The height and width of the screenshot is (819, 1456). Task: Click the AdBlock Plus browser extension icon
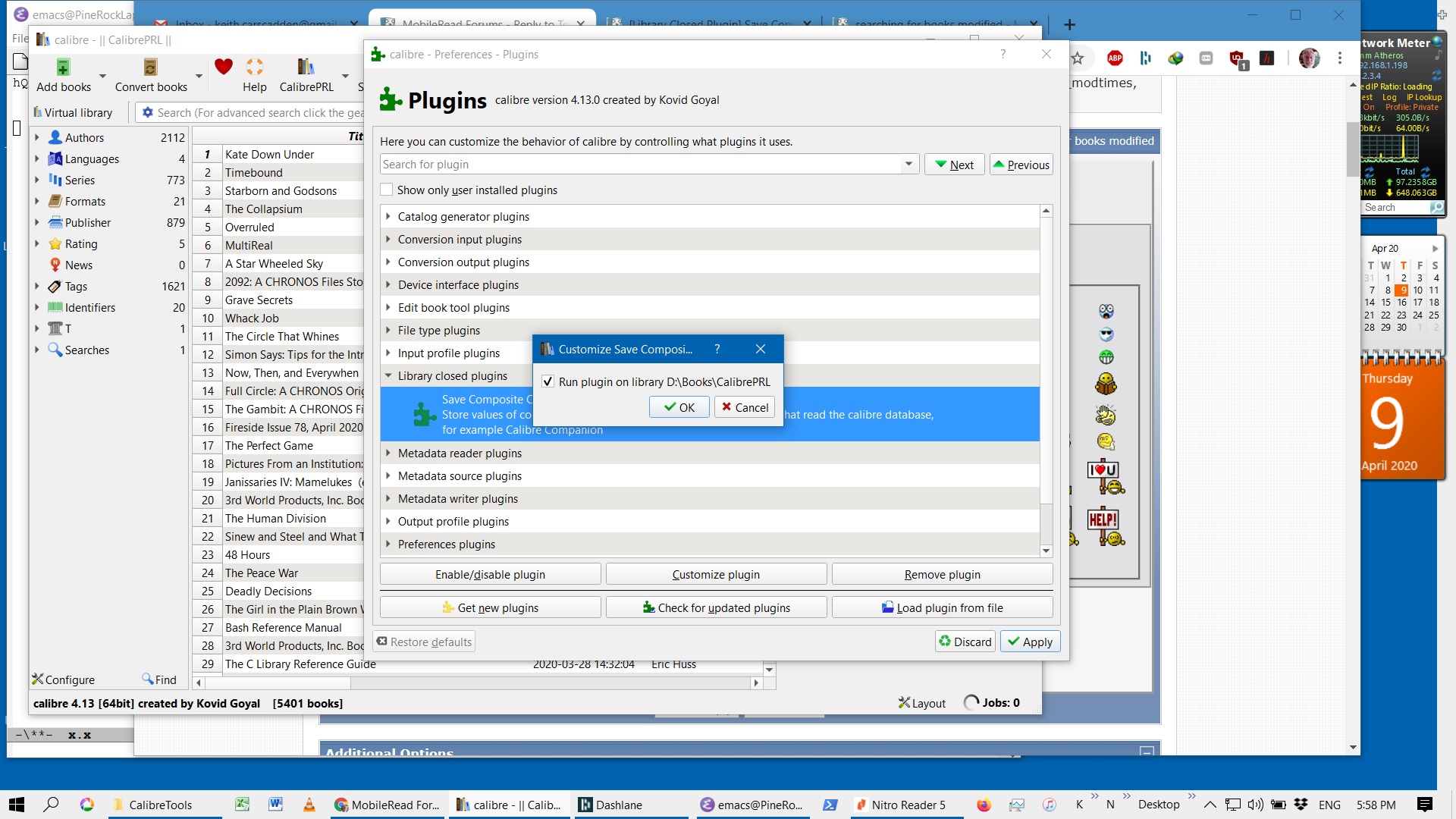click(1115, 58)
